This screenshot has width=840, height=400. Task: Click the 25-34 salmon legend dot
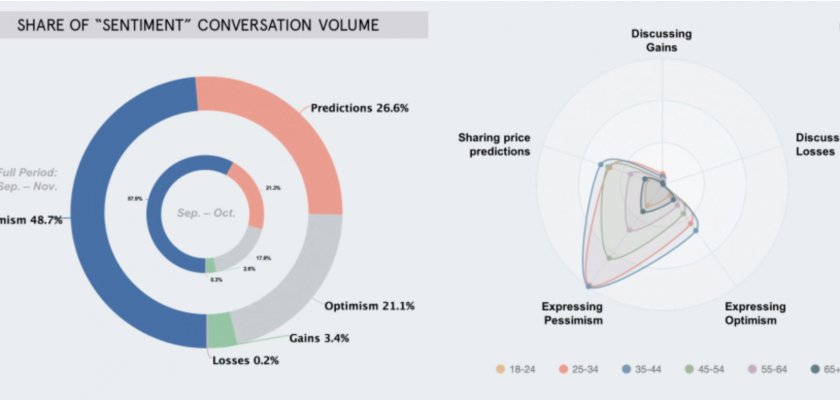[x=563, y=369]
